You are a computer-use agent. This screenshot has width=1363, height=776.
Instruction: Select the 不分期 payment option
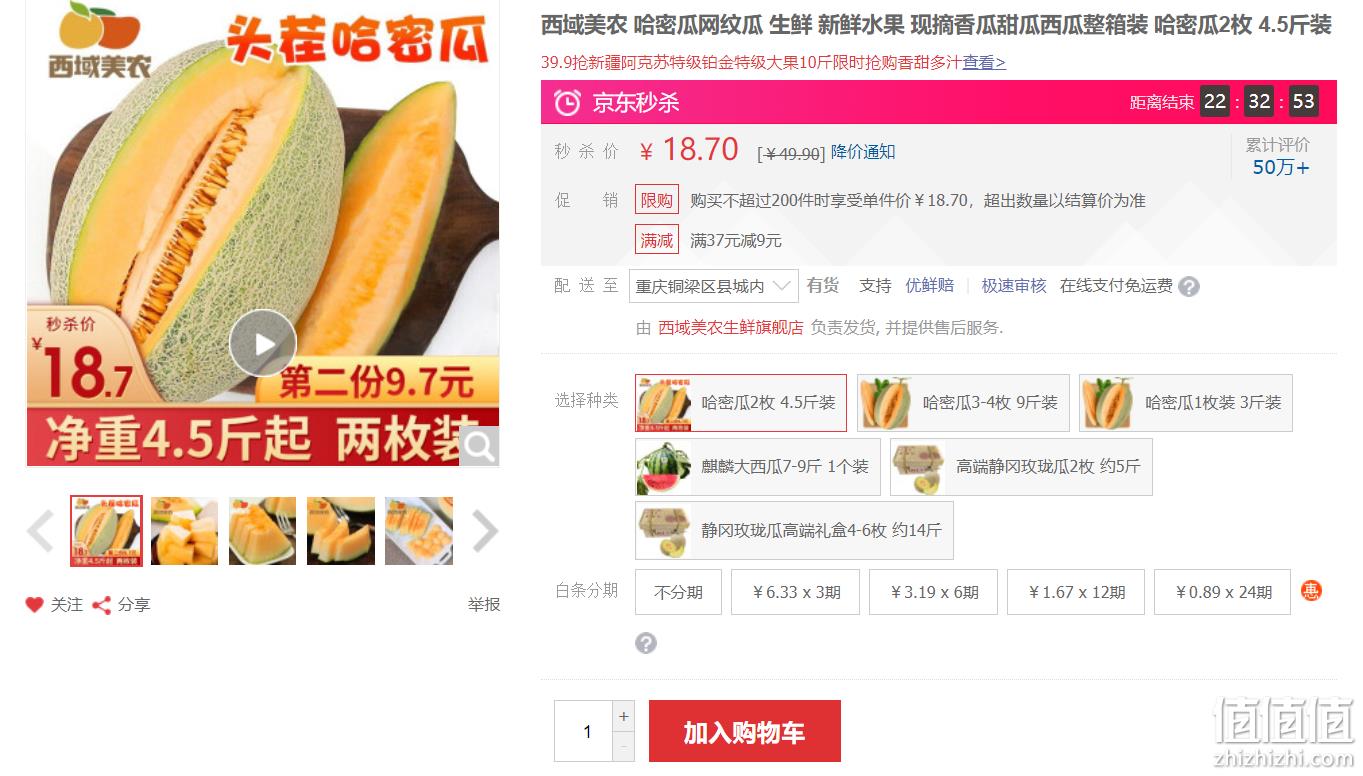pyautogui.click(x=679, y=592)
